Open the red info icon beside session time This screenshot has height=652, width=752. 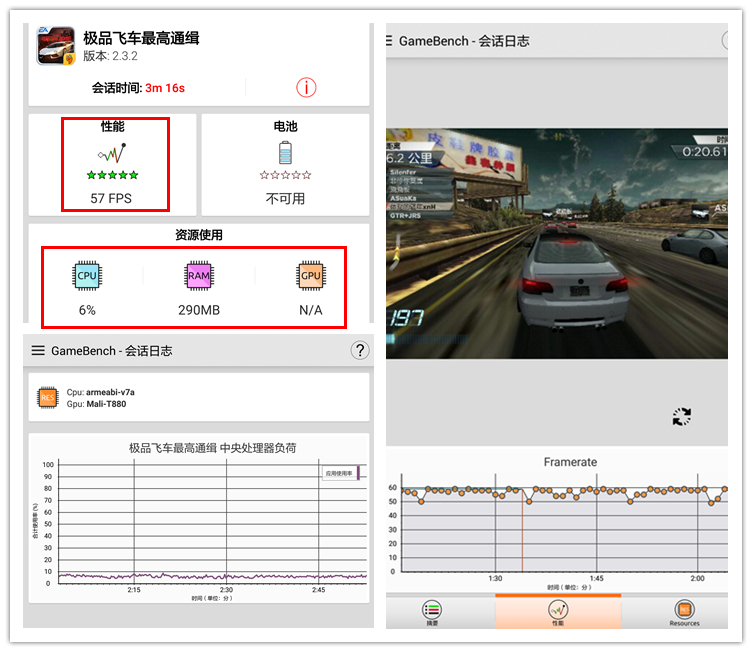click(306, 87)
